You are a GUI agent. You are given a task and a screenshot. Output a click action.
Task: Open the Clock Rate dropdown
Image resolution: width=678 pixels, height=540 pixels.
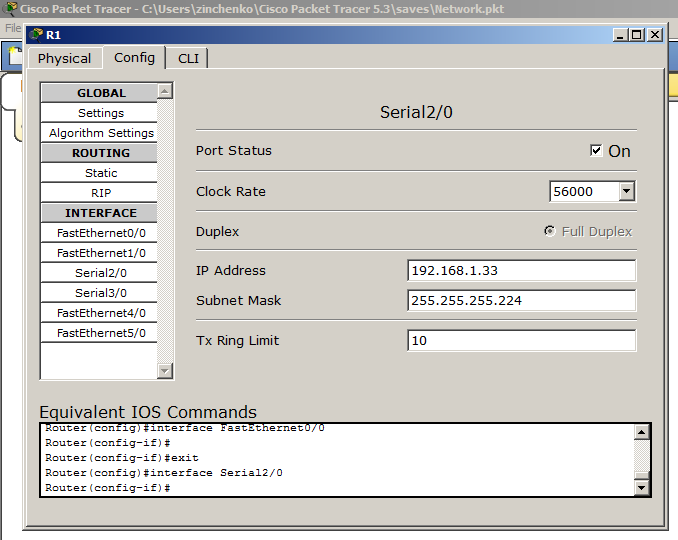tap(627, 191)
